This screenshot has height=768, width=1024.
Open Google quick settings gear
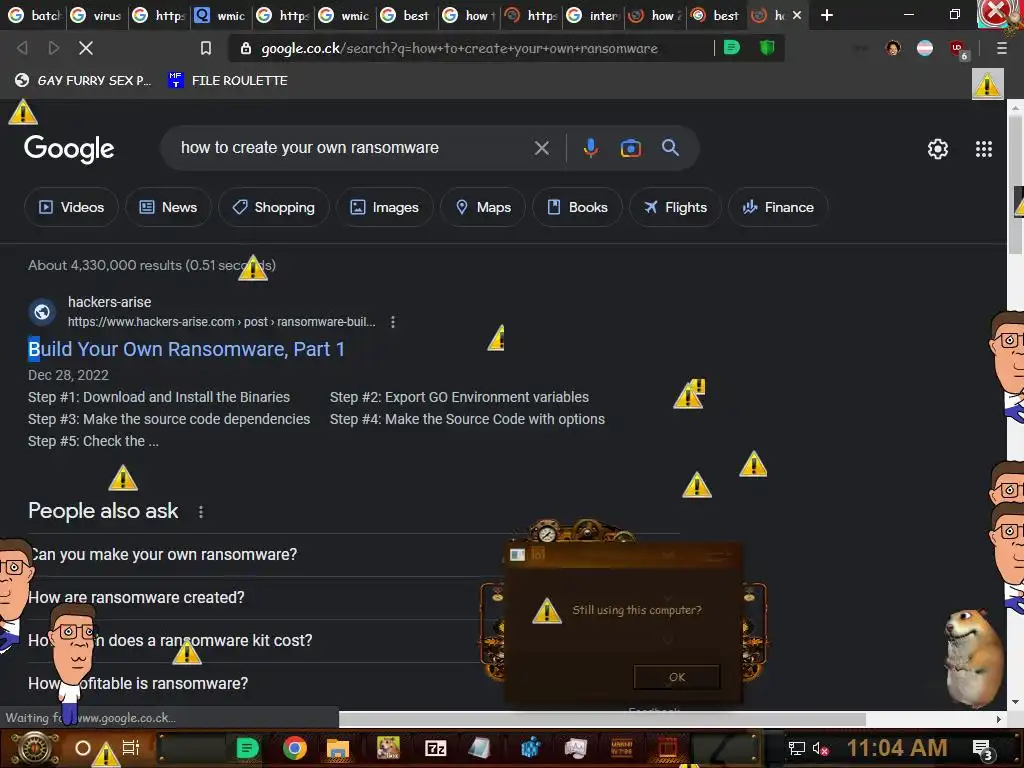point(938,149)
